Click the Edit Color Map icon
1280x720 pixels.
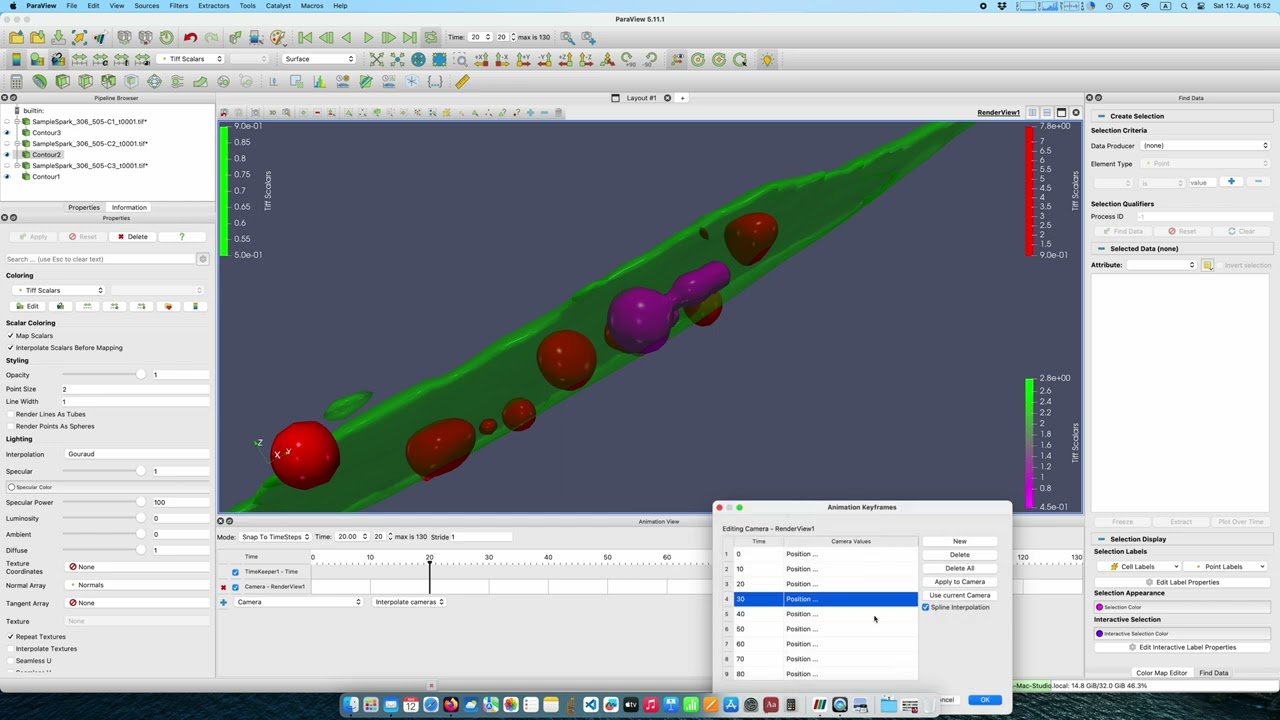37,59
